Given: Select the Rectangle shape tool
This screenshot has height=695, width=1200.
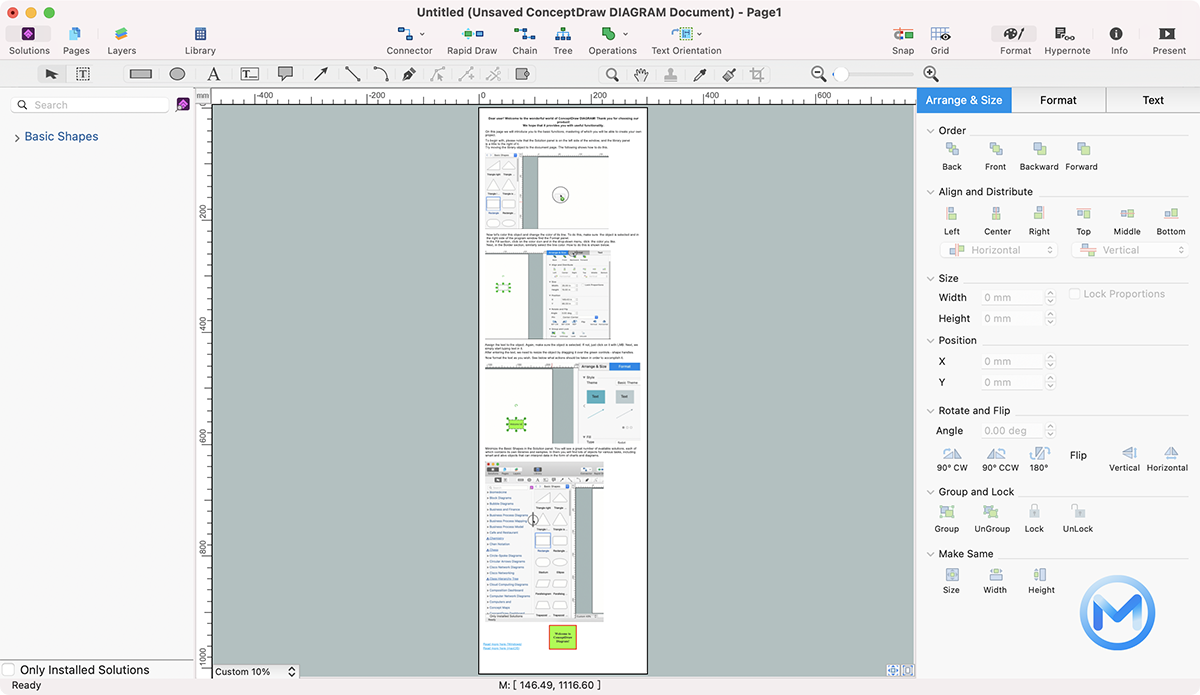Looking at the screenshot, I should [141, 74].
